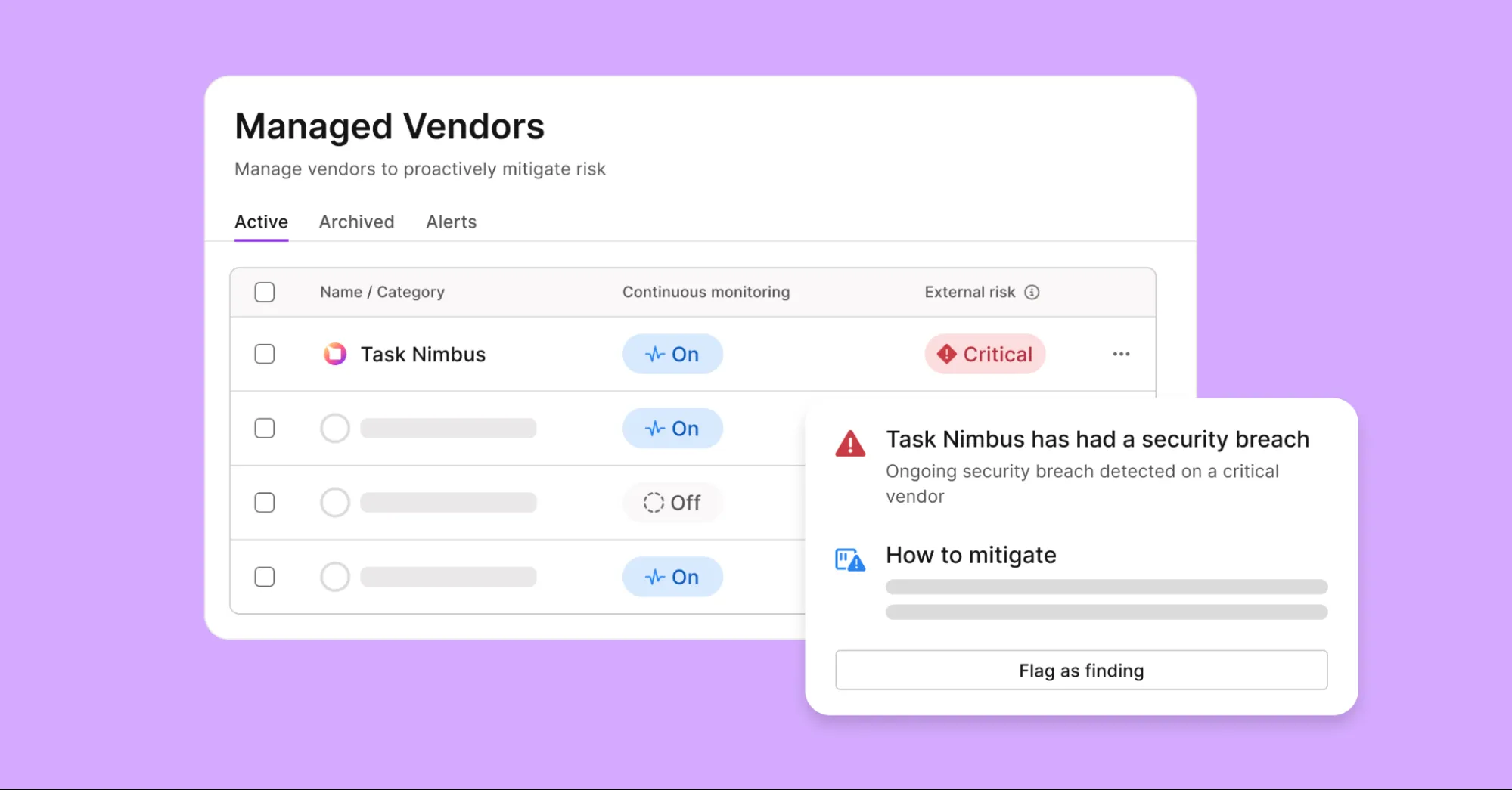This screenshot has width=1512, height=790.
Task: Click the red warning triangle icon
Action: pyautogui.click(x=850, y=443)
